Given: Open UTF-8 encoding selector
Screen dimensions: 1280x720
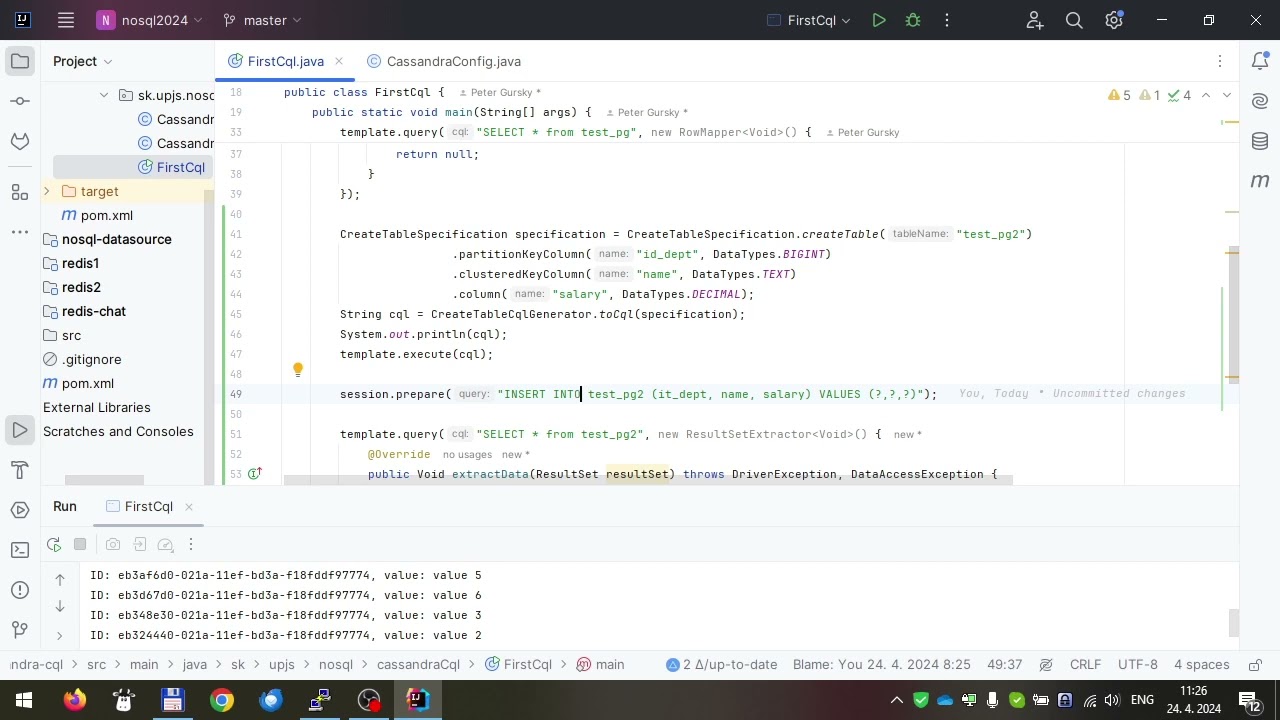Looking at the screenshot, I should click(x=1138, y=664).
